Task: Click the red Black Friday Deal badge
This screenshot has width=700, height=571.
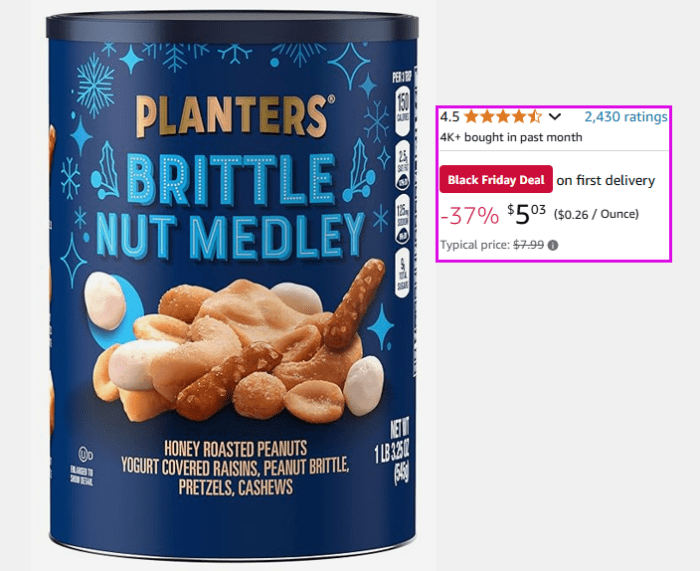Action: pyautogui.click(x=496, y=179)
